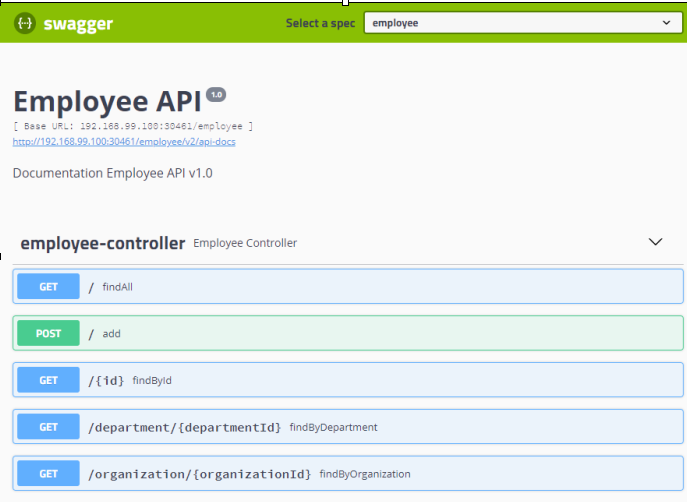687x502 pixels.
Task: Expand the GET /organization/{organizationId} operation
Action: (348, 474)
